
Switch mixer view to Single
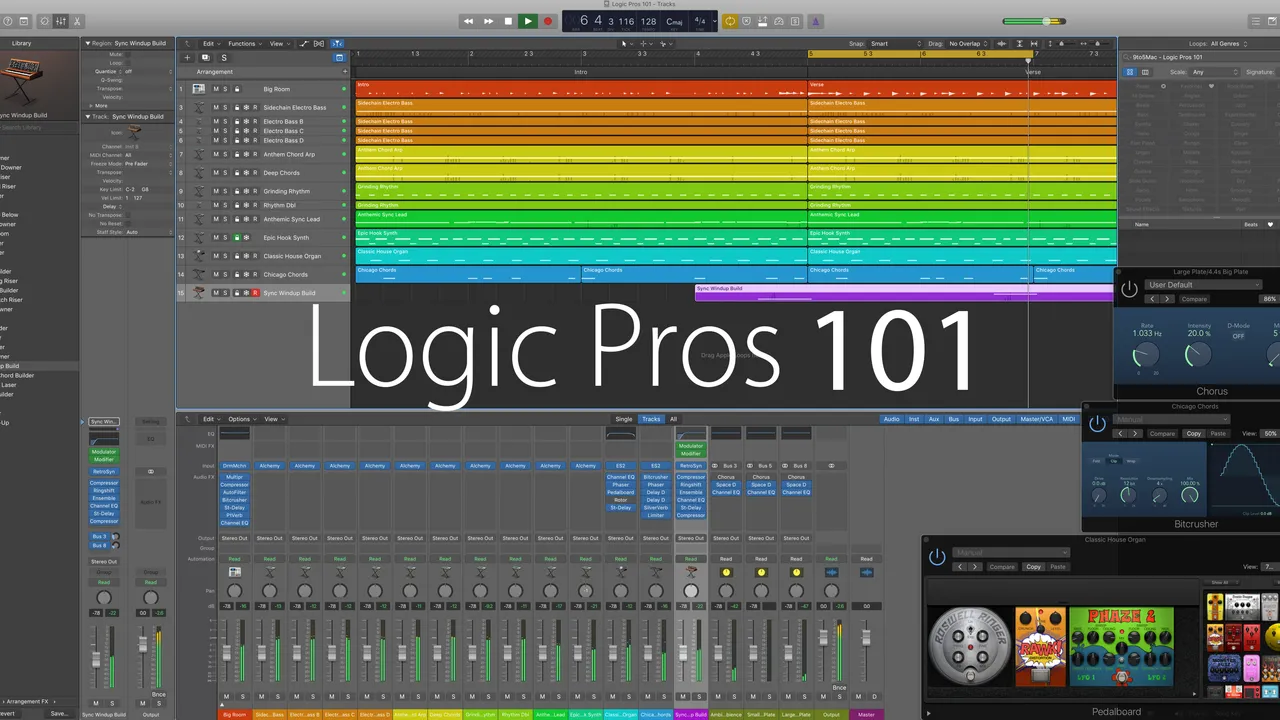[624, 419]
